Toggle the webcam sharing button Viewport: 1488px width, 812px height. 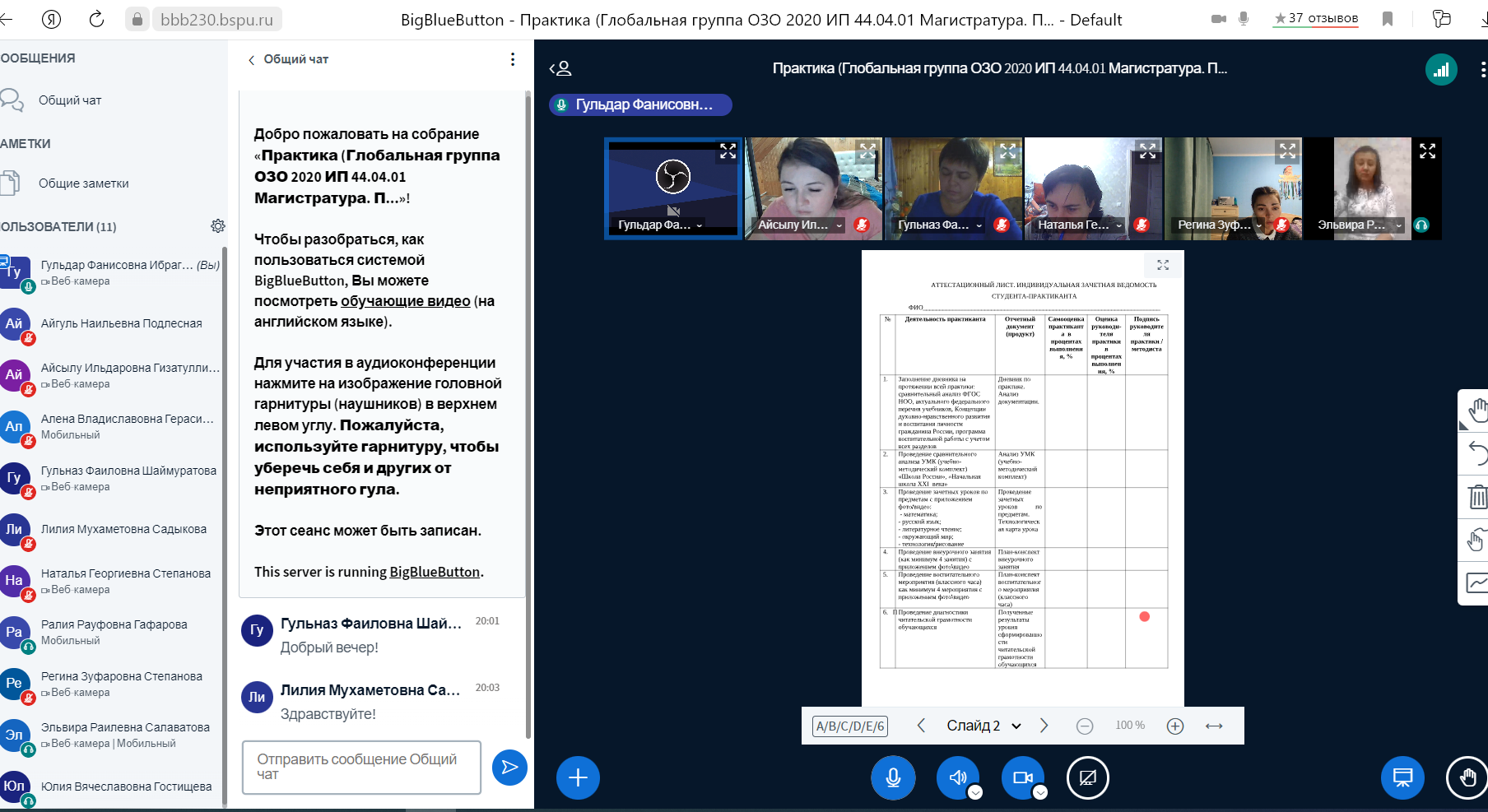point(1022,777)
